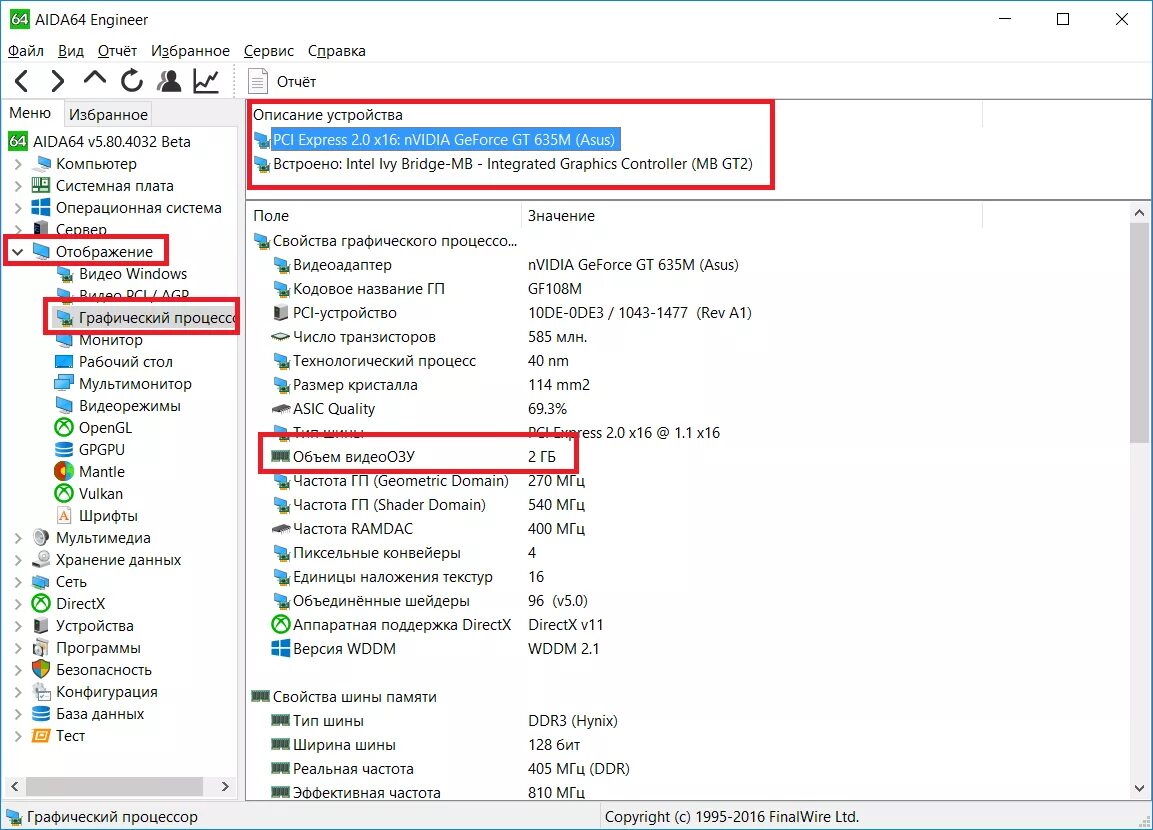Click the Тест benchmark icon
This screenshot has height=830, width=1153.
click(41, 736)
